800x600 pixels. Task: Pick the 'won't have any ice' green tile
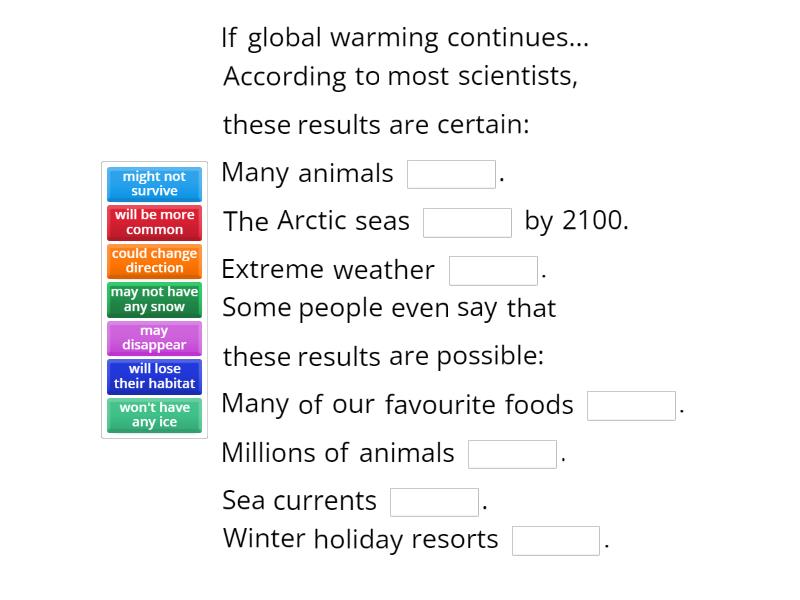coord(154,415)
